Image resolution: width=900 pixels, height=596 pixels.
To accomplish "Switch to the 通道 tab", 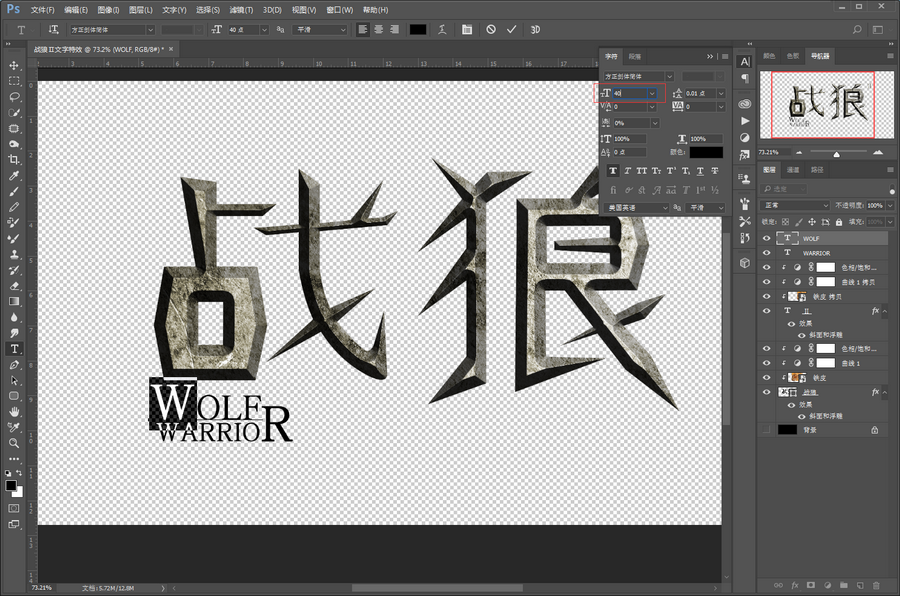I will (793, 170).
